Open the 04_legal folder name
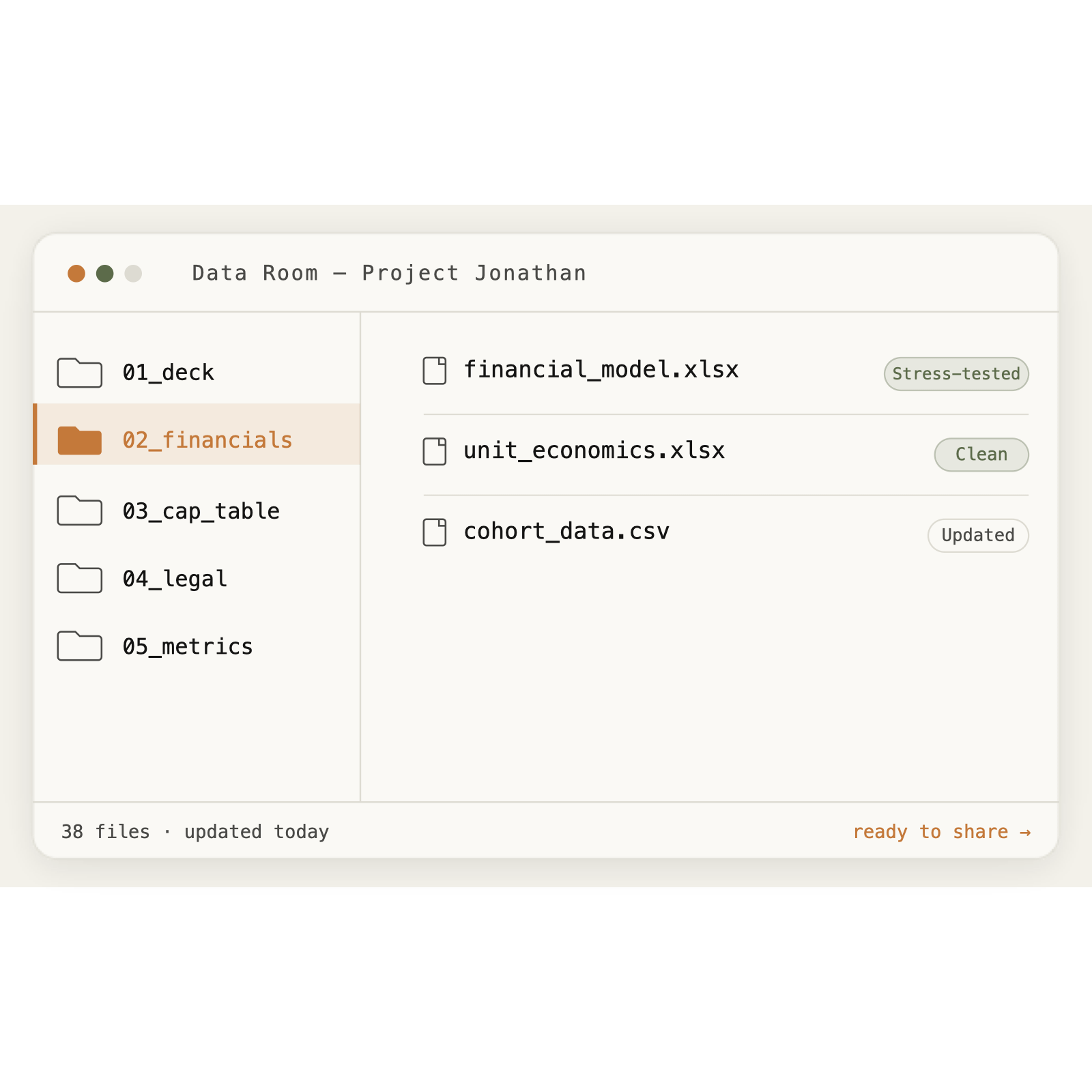 [175, 579]
